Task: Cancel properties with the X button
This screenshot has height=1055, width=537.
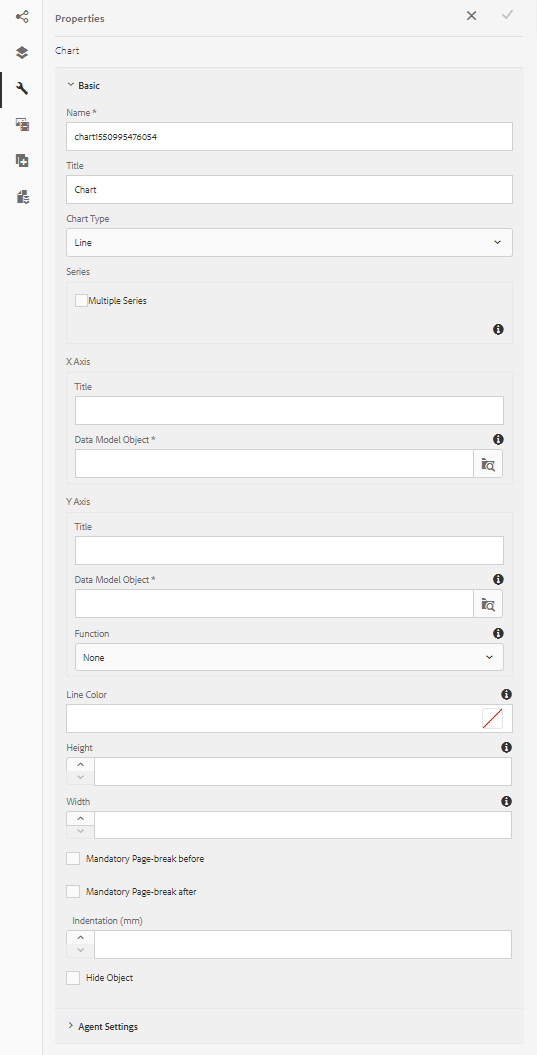Action: point(472,15)
